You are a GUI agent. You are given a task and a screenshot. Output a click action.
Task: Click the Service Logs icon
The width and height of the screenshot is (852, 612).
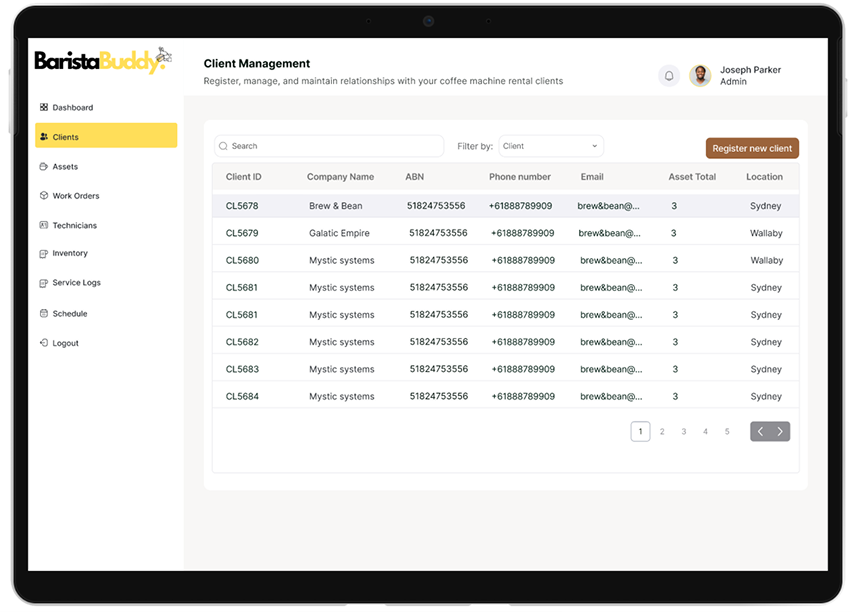coord(44,283)
